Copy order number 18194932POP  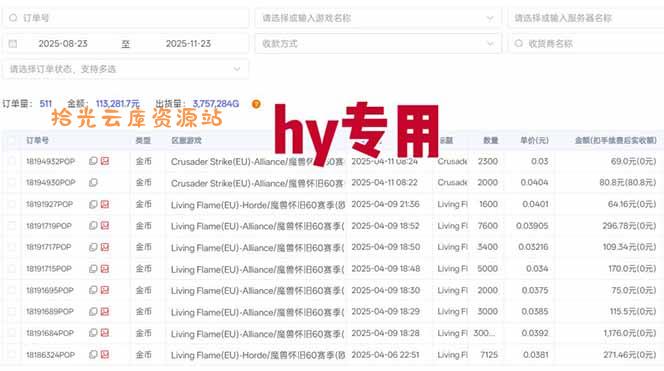pyautogui.click(x=93, y=161)
